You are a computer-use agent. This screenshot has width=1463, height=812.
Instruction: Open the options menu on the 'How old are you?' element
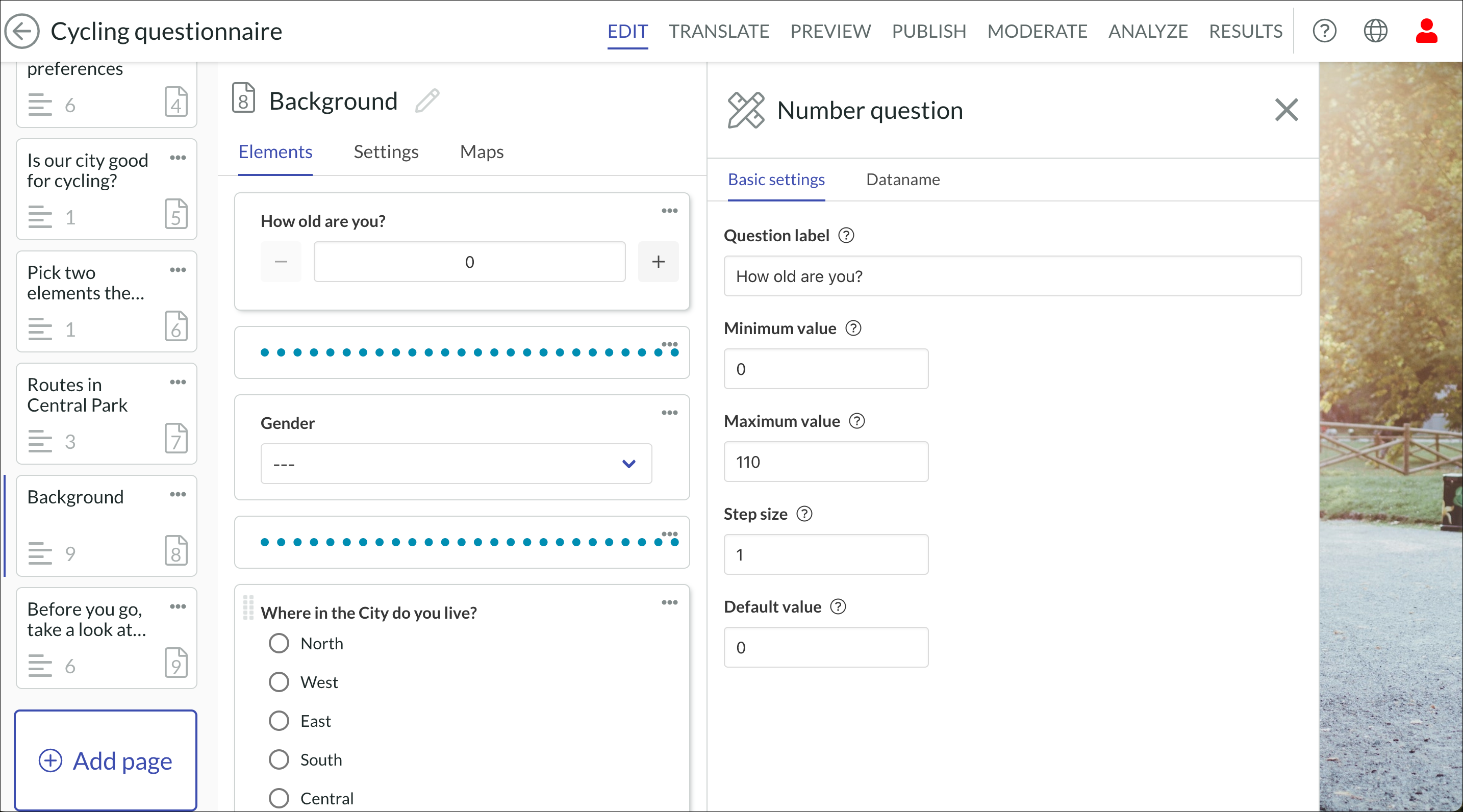pos(670,211)
